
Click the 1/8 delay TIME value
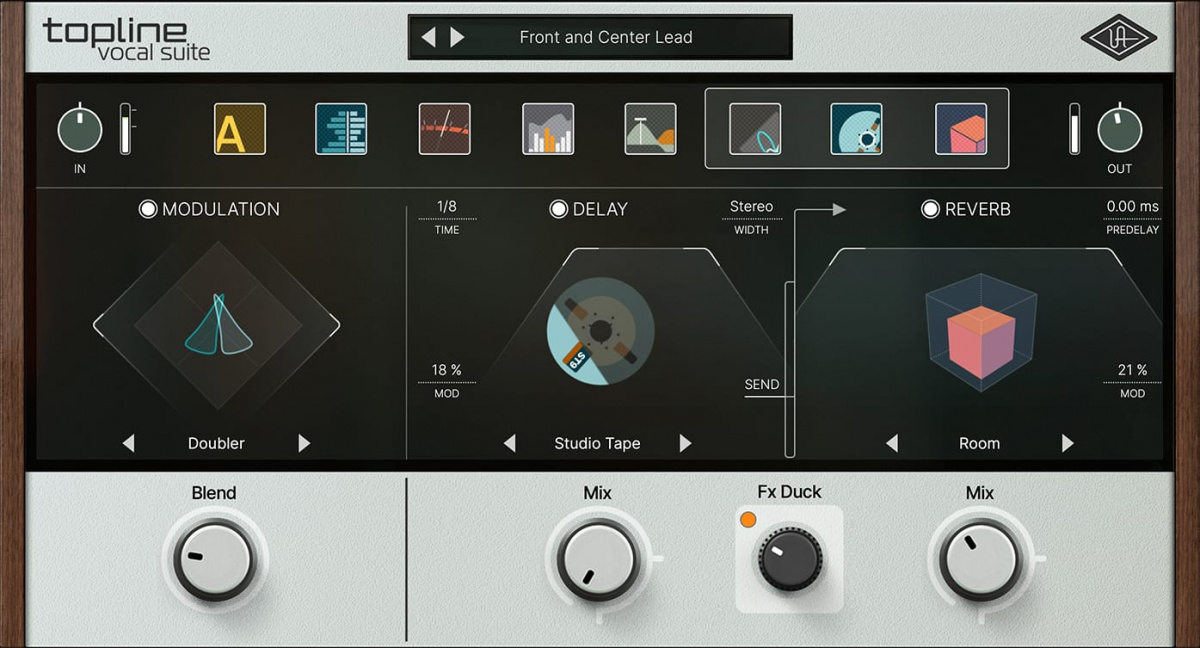(447, 207)
